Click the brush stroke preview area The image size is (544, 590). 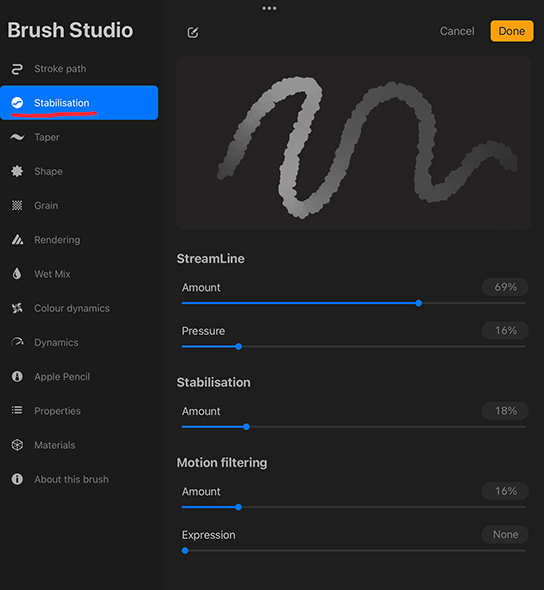pyautogui.click(x=354, y=143)
